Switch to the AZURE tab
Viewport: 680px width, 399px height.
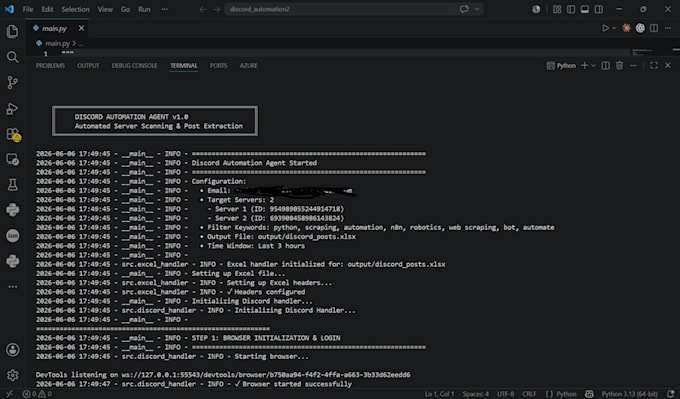click(248, 65)
